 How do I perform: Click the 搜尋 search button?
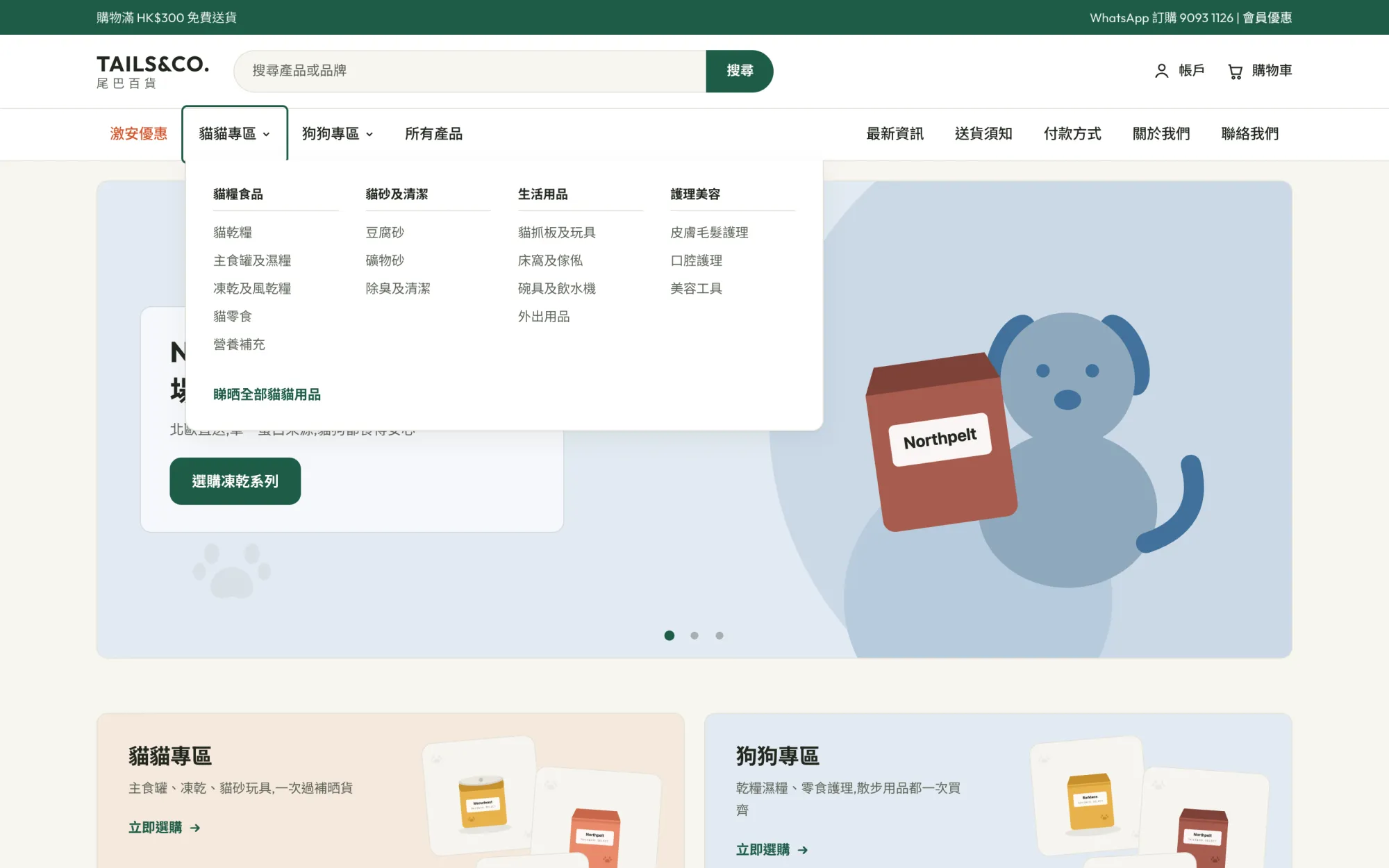740,71
